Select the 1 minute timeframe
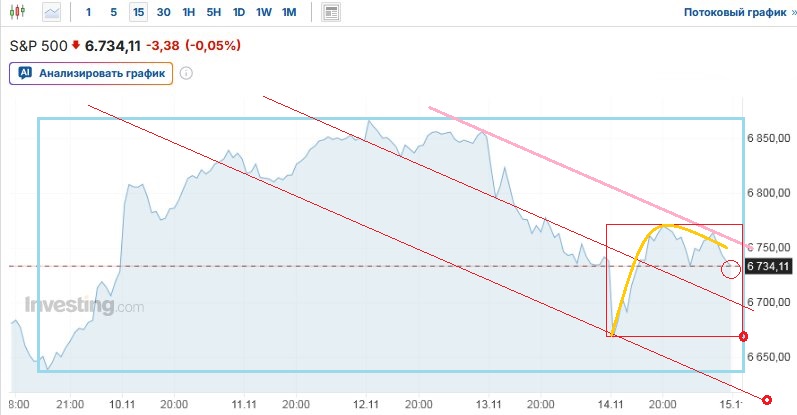797x415 pixels. pos(89,13)
